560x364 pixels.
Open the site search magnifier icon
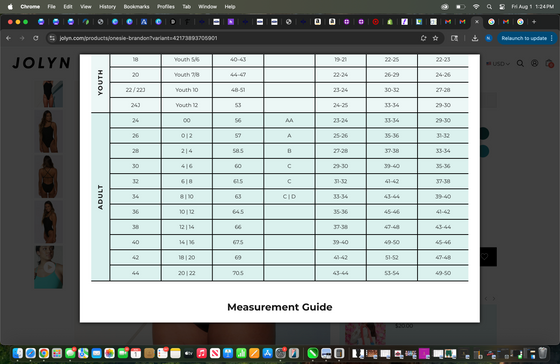coord(520,64)
